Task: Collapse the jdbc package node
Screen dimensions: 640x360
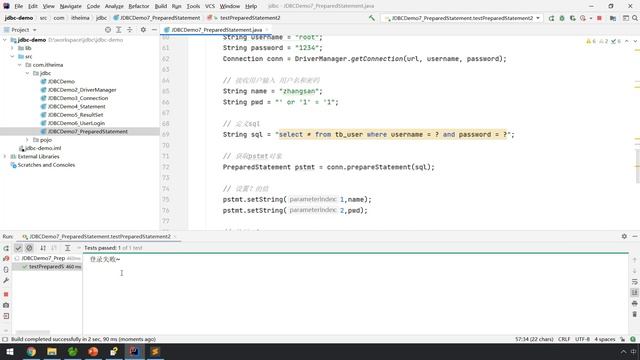Action: click(x=27, y=73)
